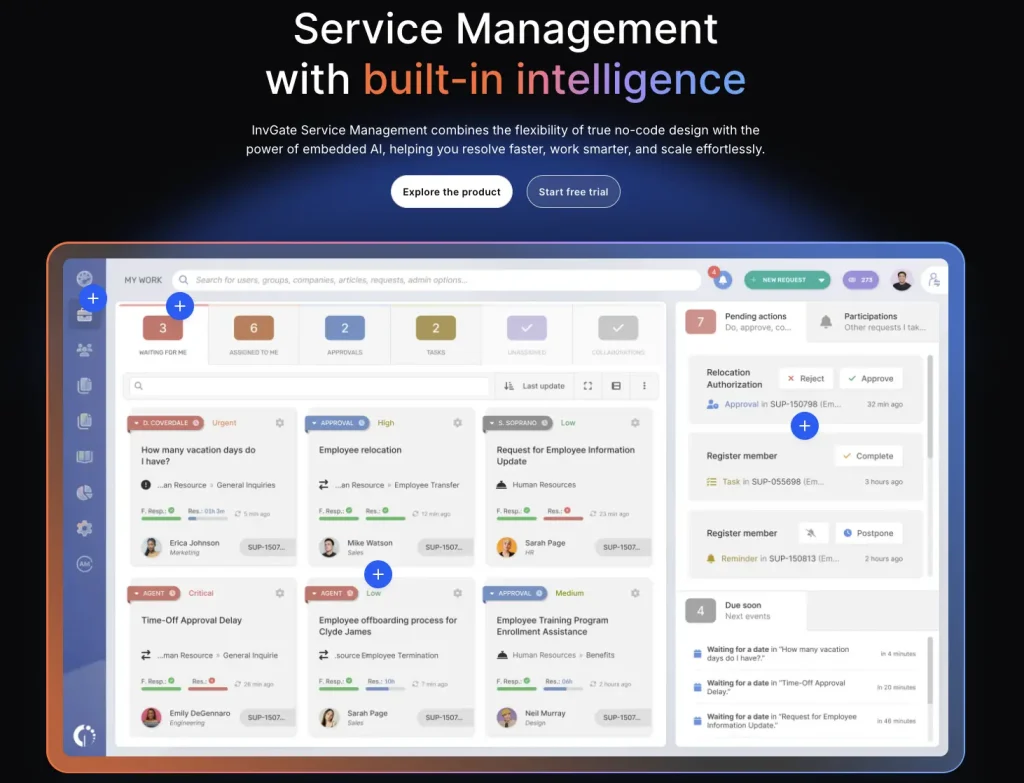
Task: Click the blue plus hotspot below Mike Watson card
Action: 377,574
